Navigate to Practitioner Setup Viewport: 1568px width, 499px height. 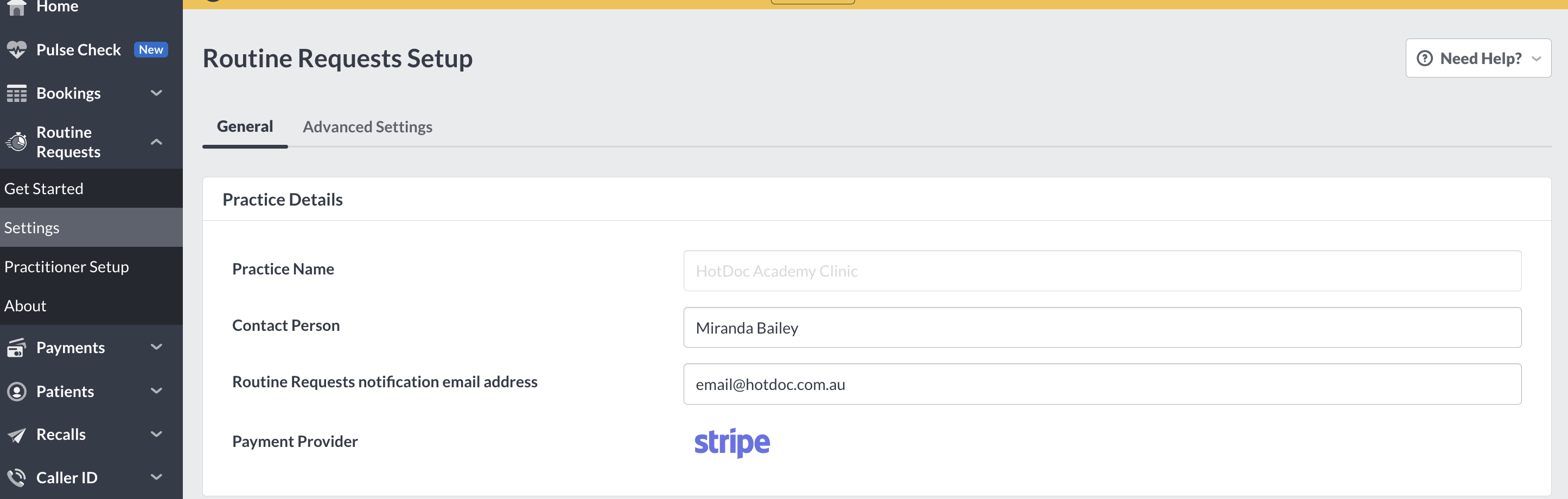click(x=67, y=266)
